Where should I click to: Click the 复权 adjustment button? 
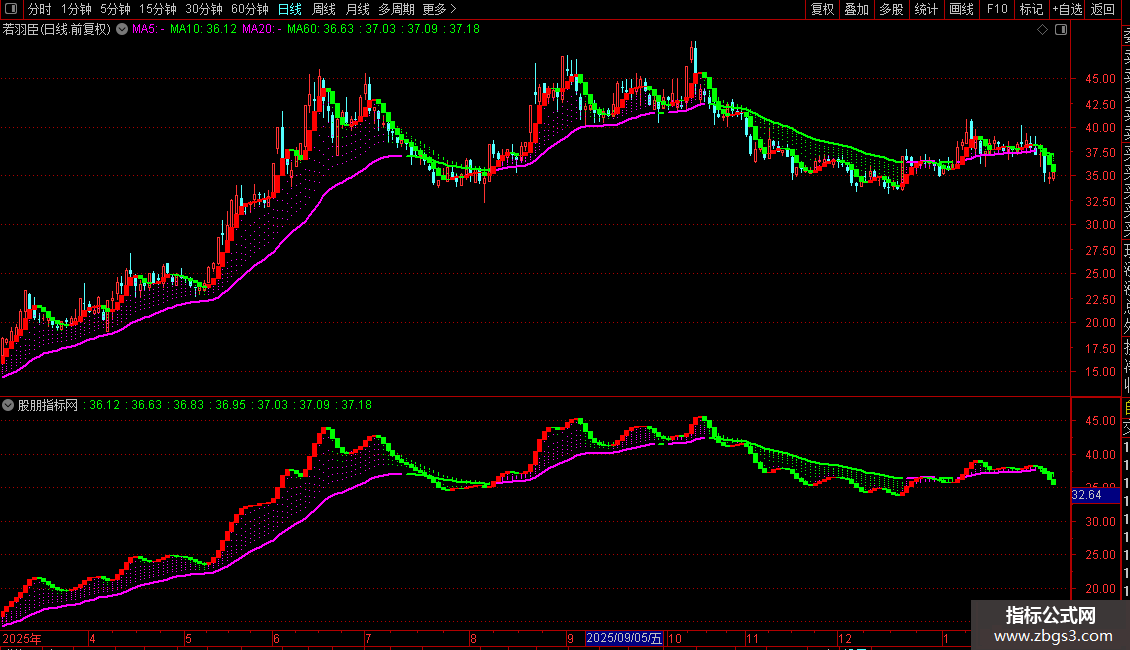(x=822, y=9)
